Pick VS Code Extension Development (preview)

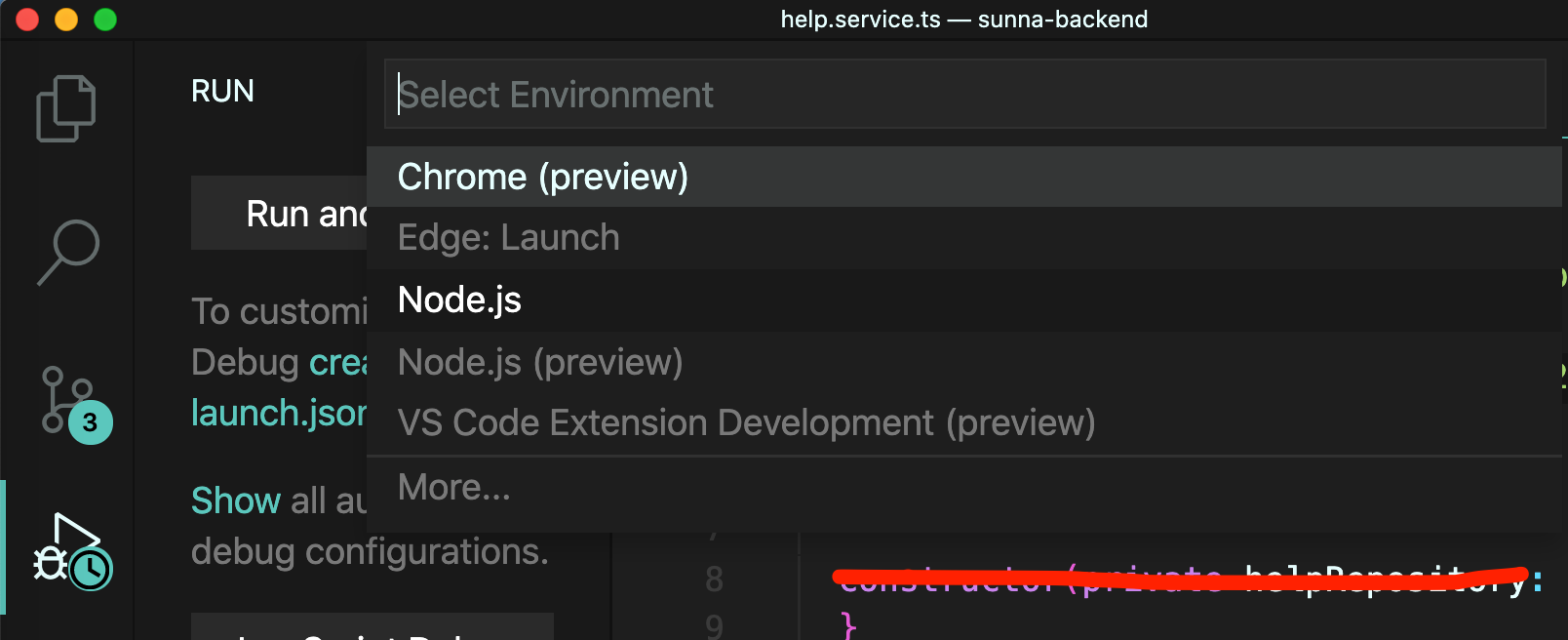964,423
